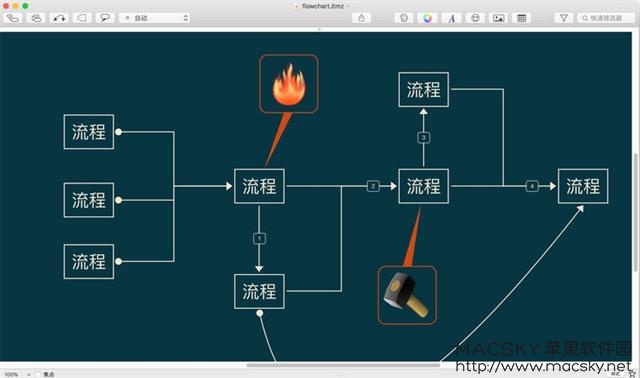The height and width of the screenshot is (378, 640).
Task: Click the boundary shape toolbar icon
Action: pos(82,18)
